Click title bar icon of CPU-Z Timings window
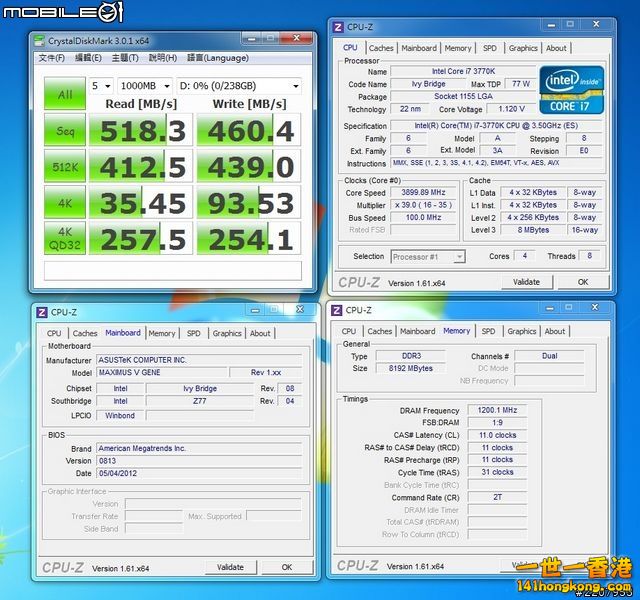Screen dimensions: 640x600 [x=337, y=311]
